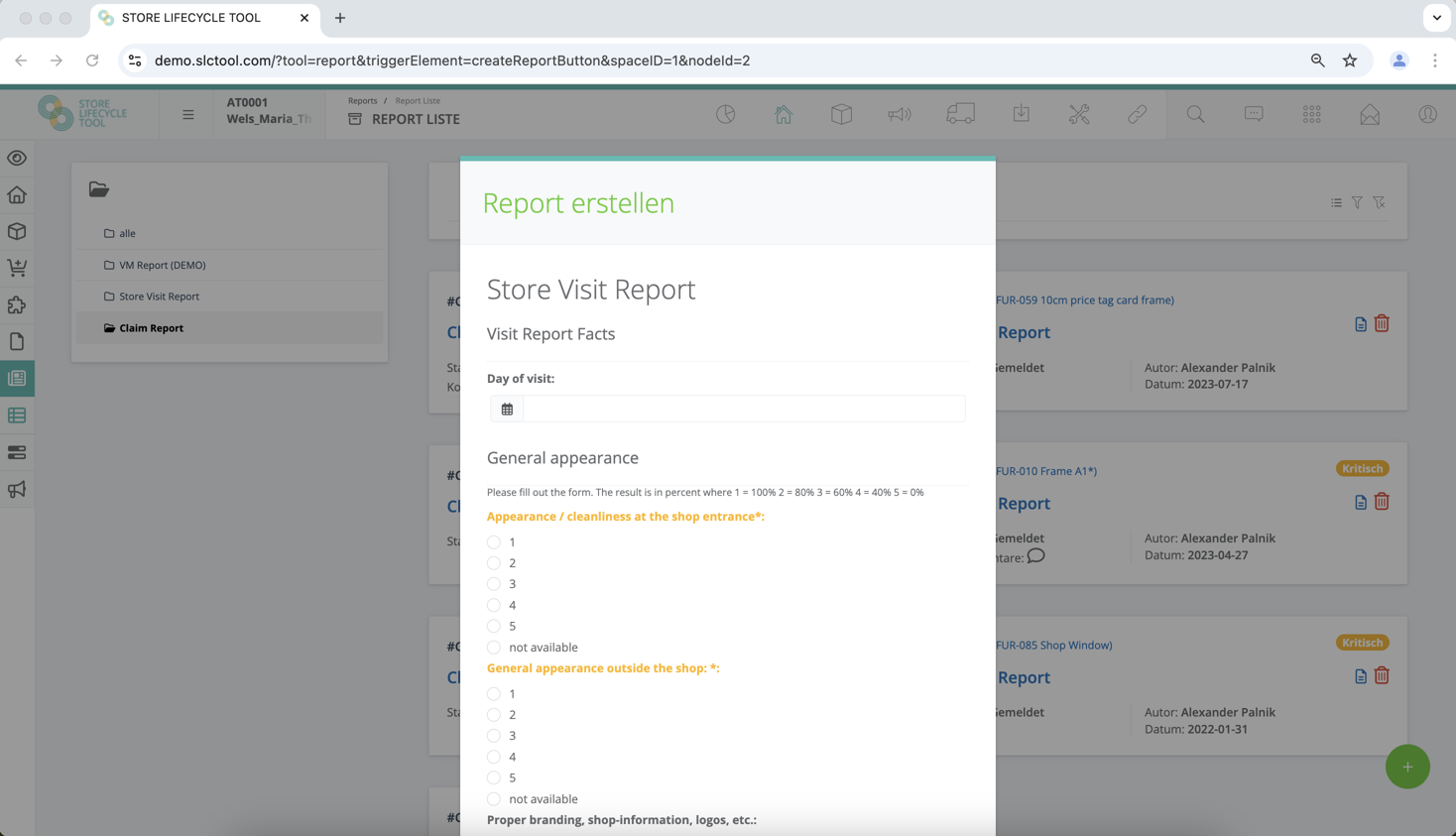Viewport: 1456px width, 836px height.
Task: Choose rating 3 for appearance outside the shop
Action: pos(494,736)
